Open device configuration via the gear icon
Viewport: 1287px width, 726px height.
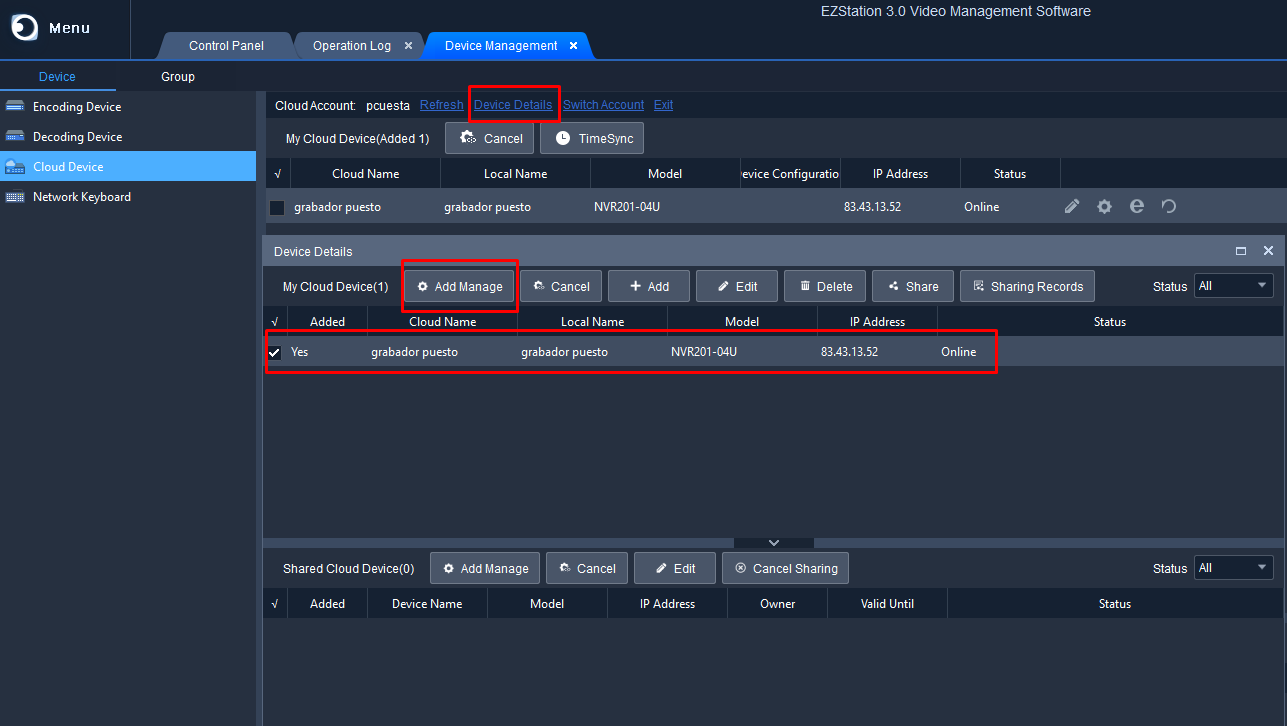[1104, 206]
